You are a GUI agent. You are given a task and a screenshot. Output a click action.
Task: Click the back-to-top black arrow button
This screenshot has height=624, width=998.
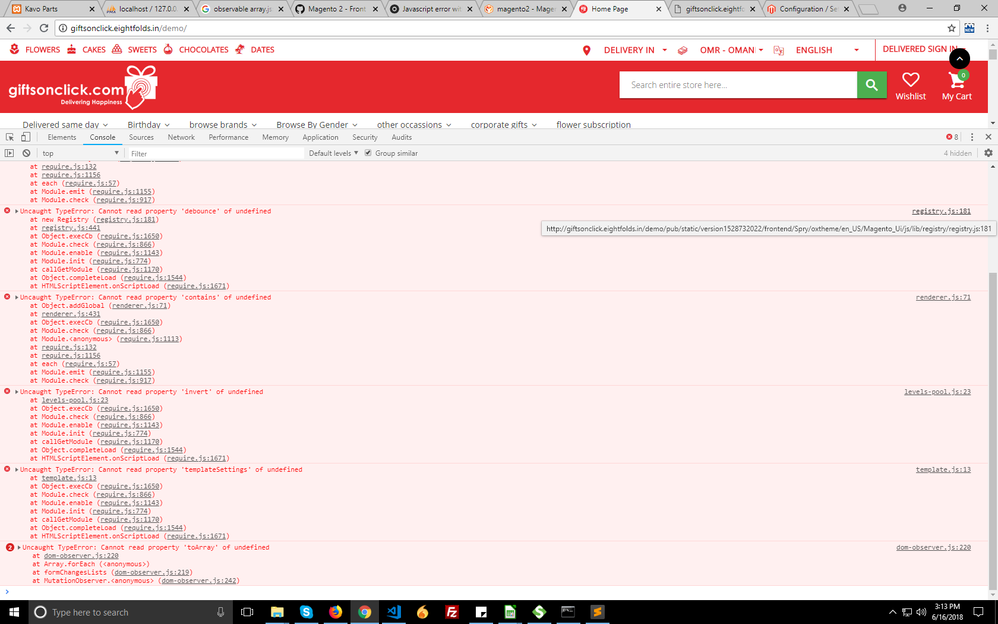(x=958, y=59)
